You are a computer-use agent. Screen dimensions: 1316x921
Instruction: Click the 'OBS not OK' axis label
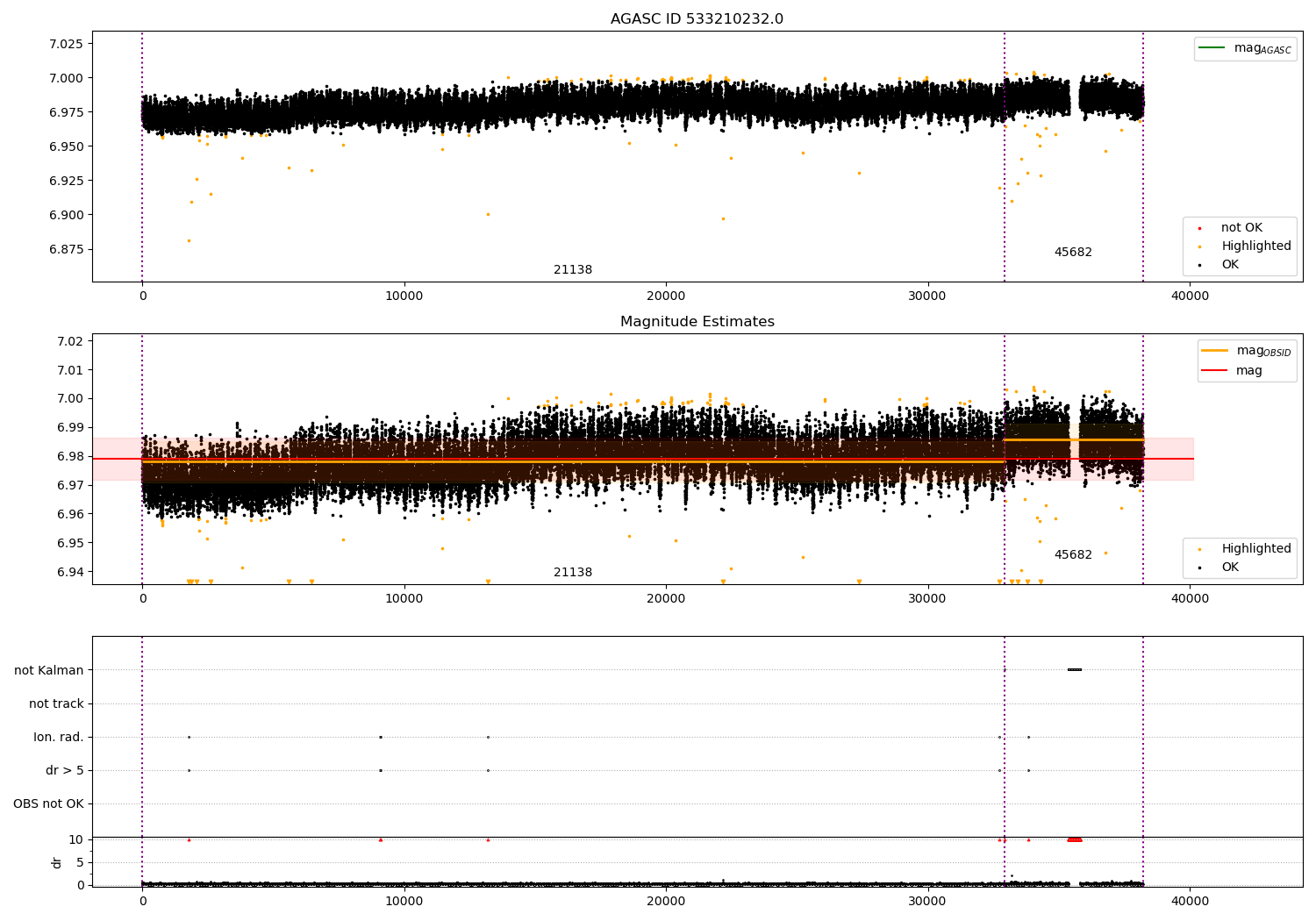click(48, 803)
